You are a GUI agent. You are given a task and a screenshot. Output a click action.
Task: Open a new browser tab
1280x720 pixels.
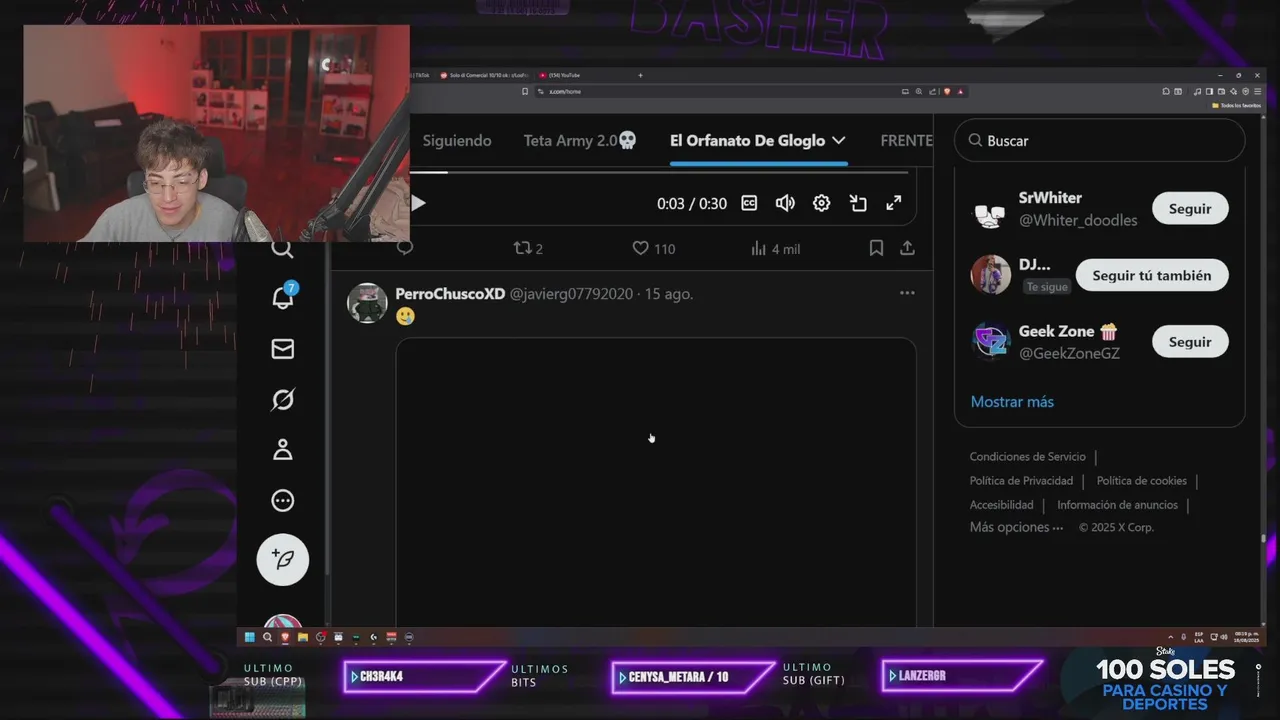[x=641, y=75]
